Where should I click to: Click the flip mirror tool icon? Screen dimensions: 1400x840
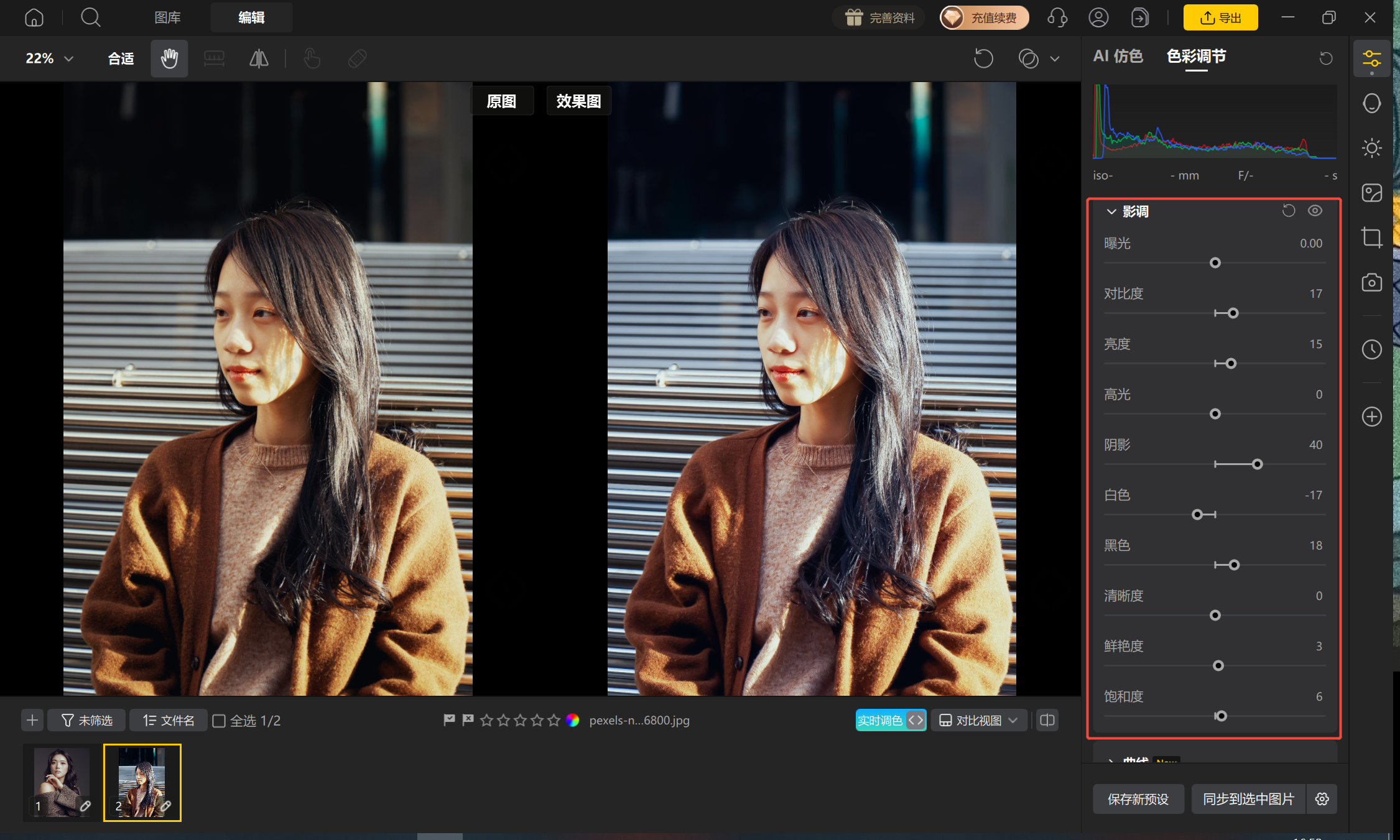pos(259,58)
